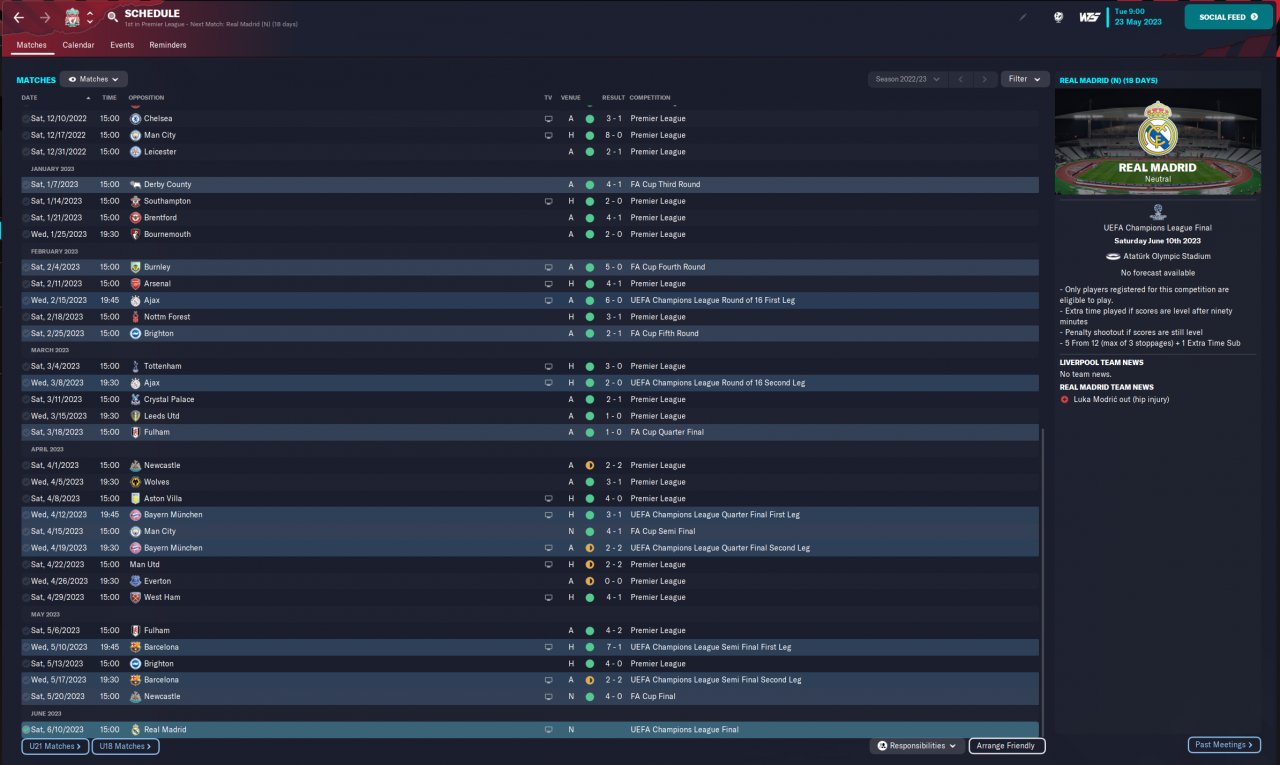Viewport: 1280px width, 765px height.
Task: Click UEFA Champions League Final in fixture row
Action: [x=685, y=730]
